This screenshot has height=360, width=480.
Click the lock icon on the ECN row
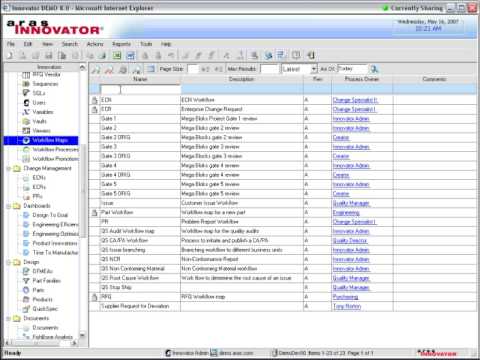(x=95, y=100)
